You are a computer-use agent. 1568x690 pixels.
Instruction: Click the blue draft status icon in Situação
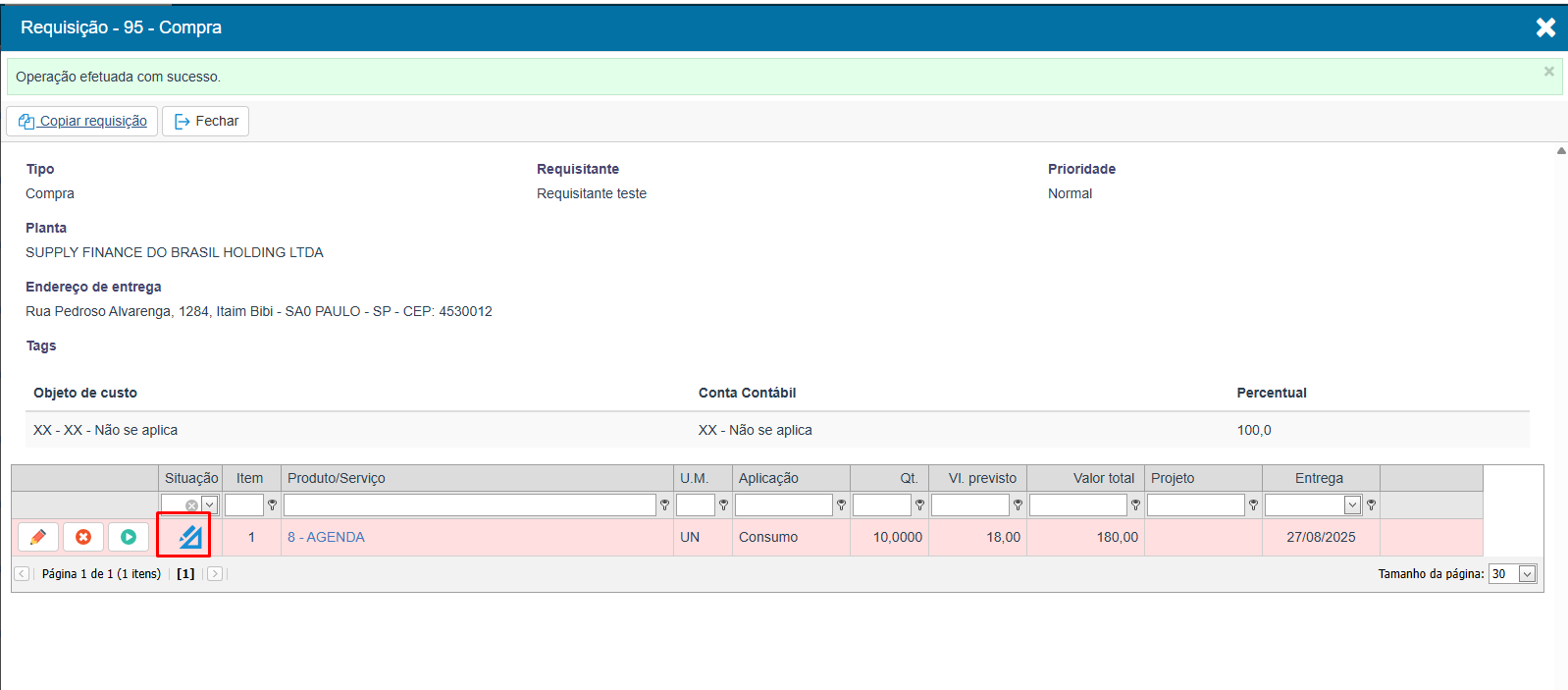click(189, 537)
